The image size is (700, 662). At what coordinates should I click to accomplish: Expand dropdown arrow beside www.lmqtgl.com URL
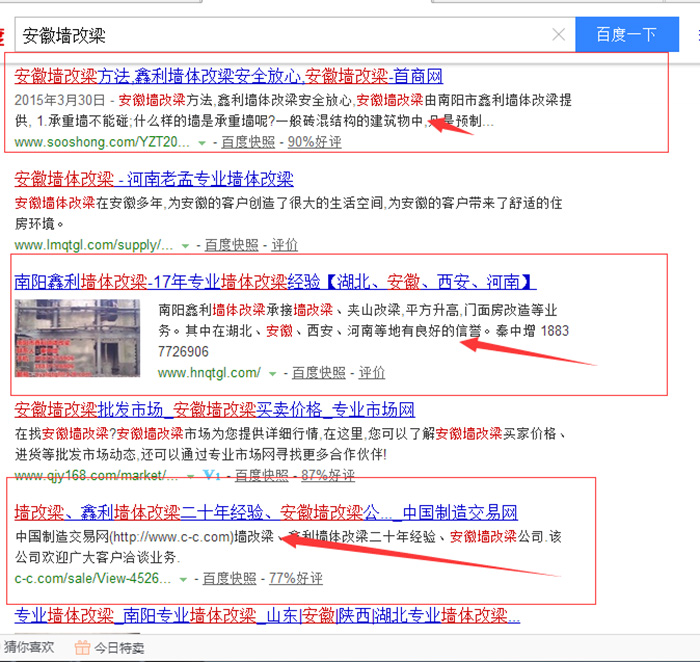pos(185,245)
